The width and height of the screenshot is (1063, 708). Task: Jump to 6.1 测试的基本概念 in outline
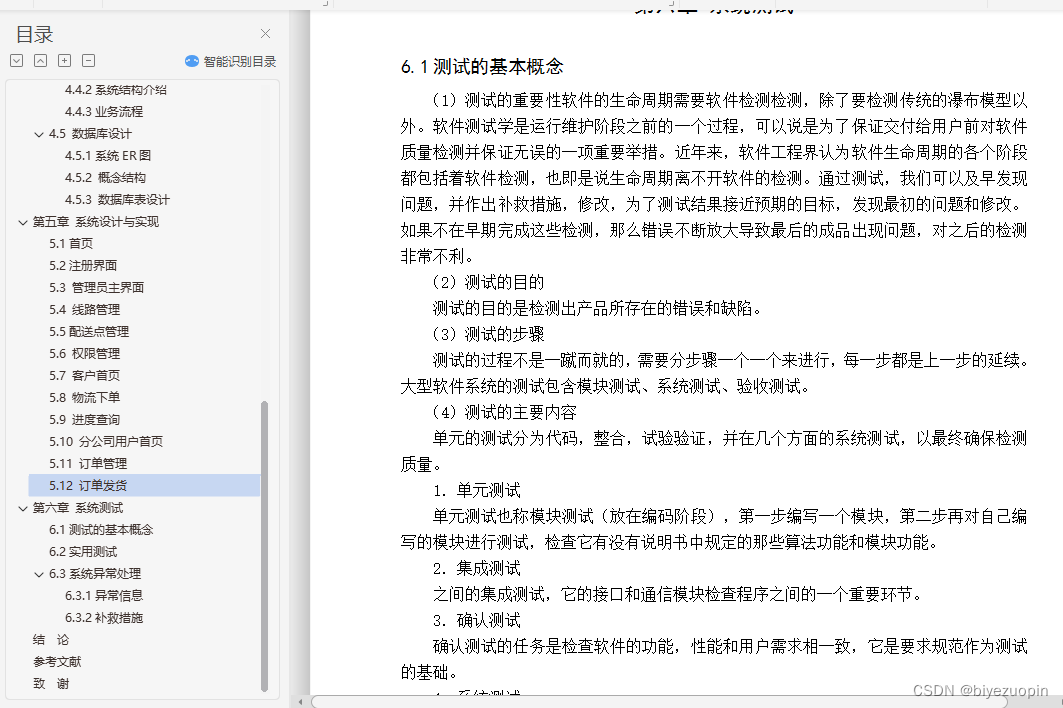101,529
